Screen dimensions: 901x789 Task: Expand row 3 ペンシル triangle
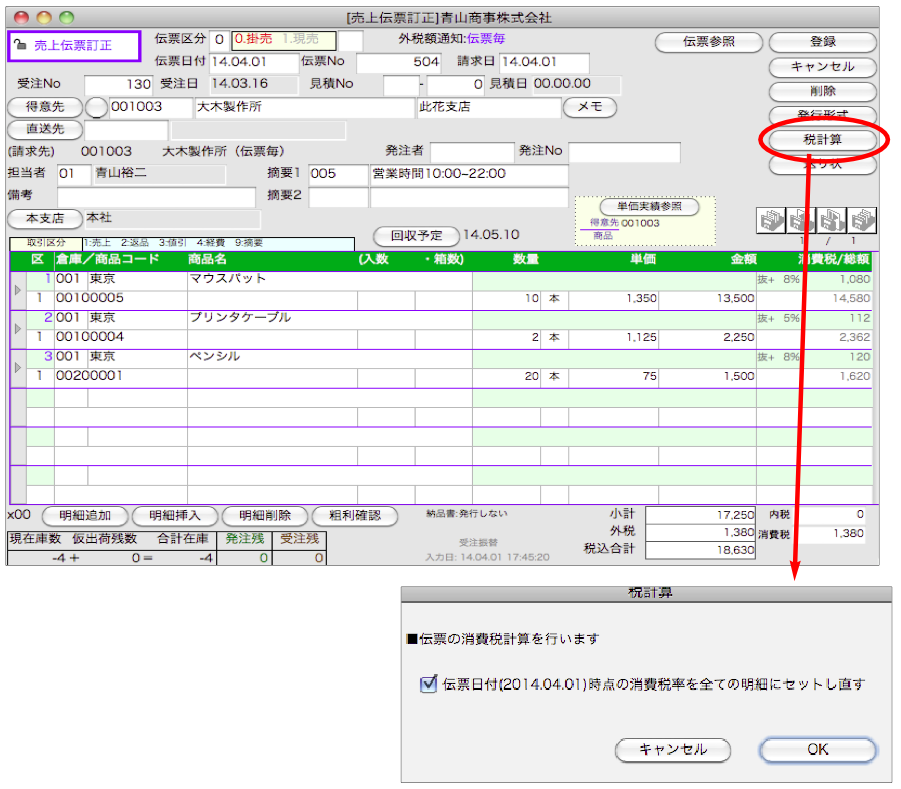click(x=17, y=367)
